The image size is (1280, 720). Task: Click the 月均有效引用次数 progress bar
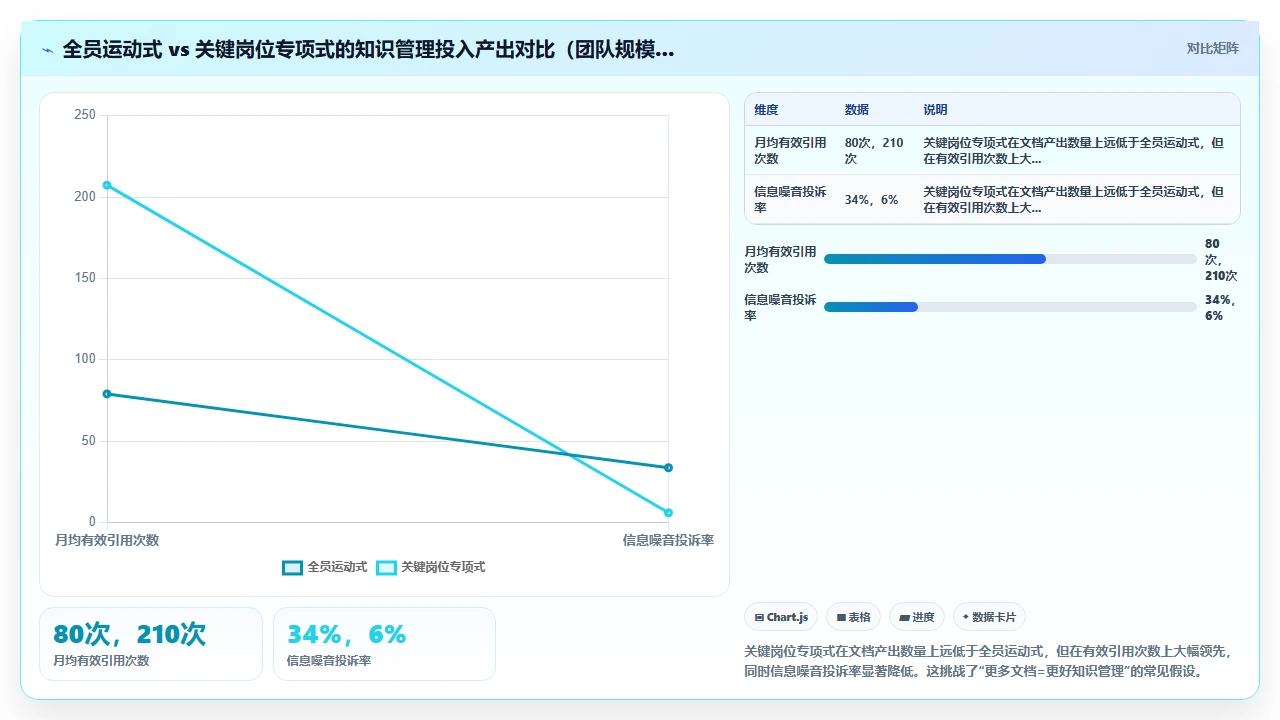(x=1010, y=259)
